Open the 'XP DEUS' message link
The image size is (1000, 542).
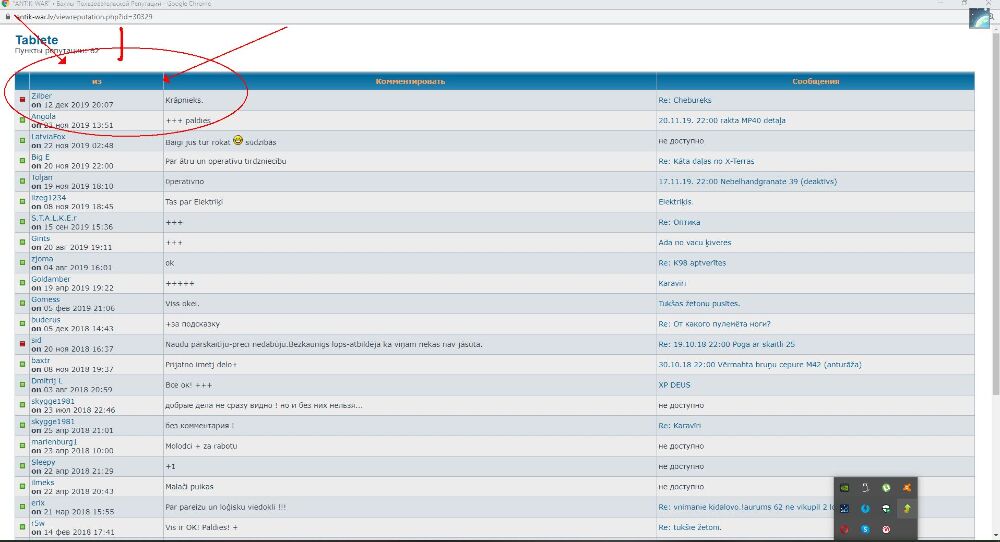pyautogui.click(x=674, y=385)
